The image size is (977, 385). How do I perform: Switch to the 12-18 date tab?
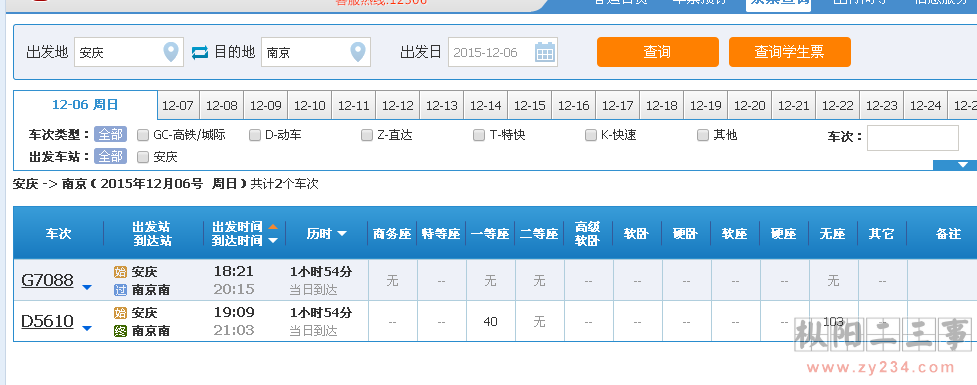(662, 105)
